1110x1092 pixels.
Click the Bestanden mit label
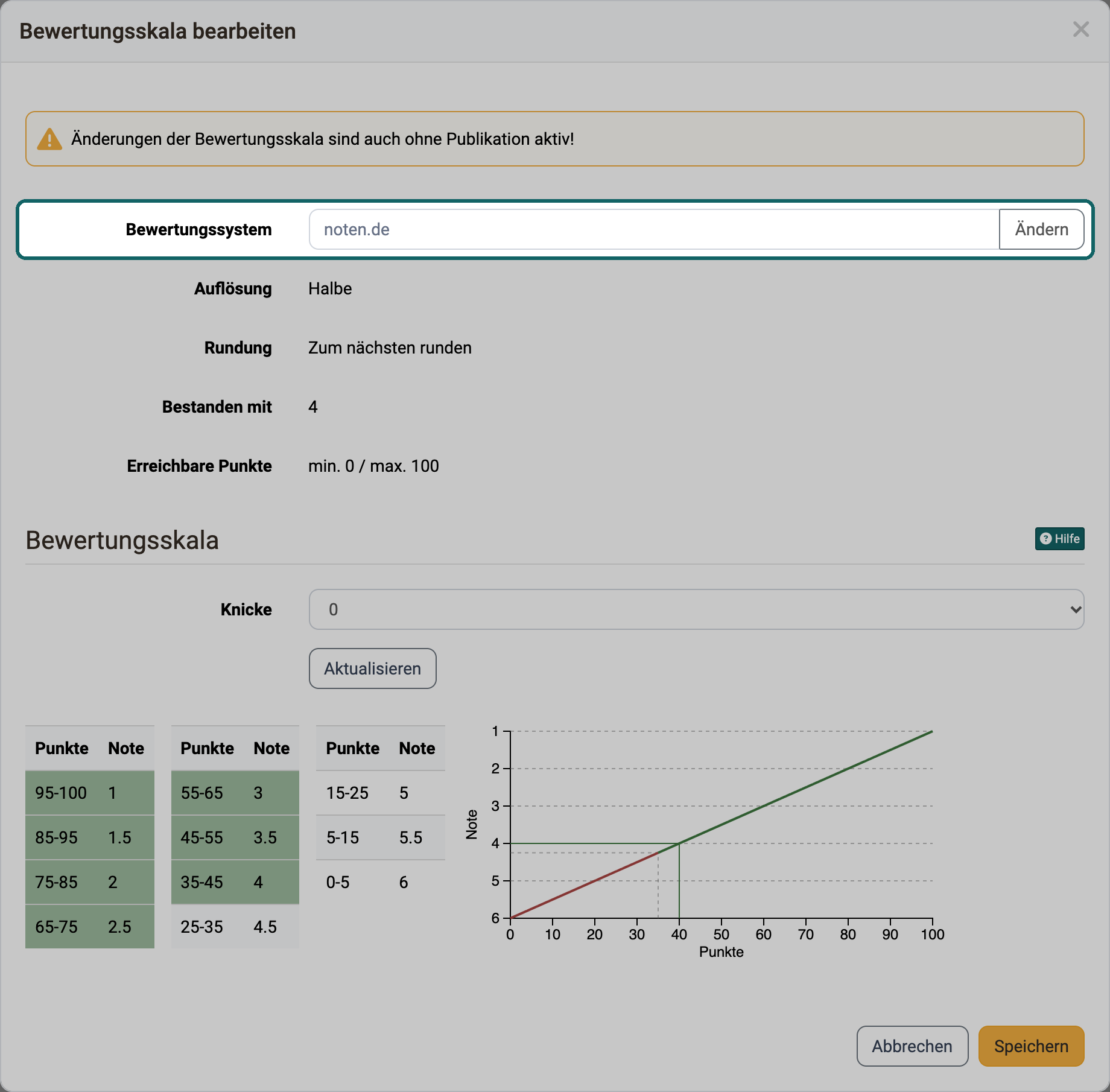point(217,407)
